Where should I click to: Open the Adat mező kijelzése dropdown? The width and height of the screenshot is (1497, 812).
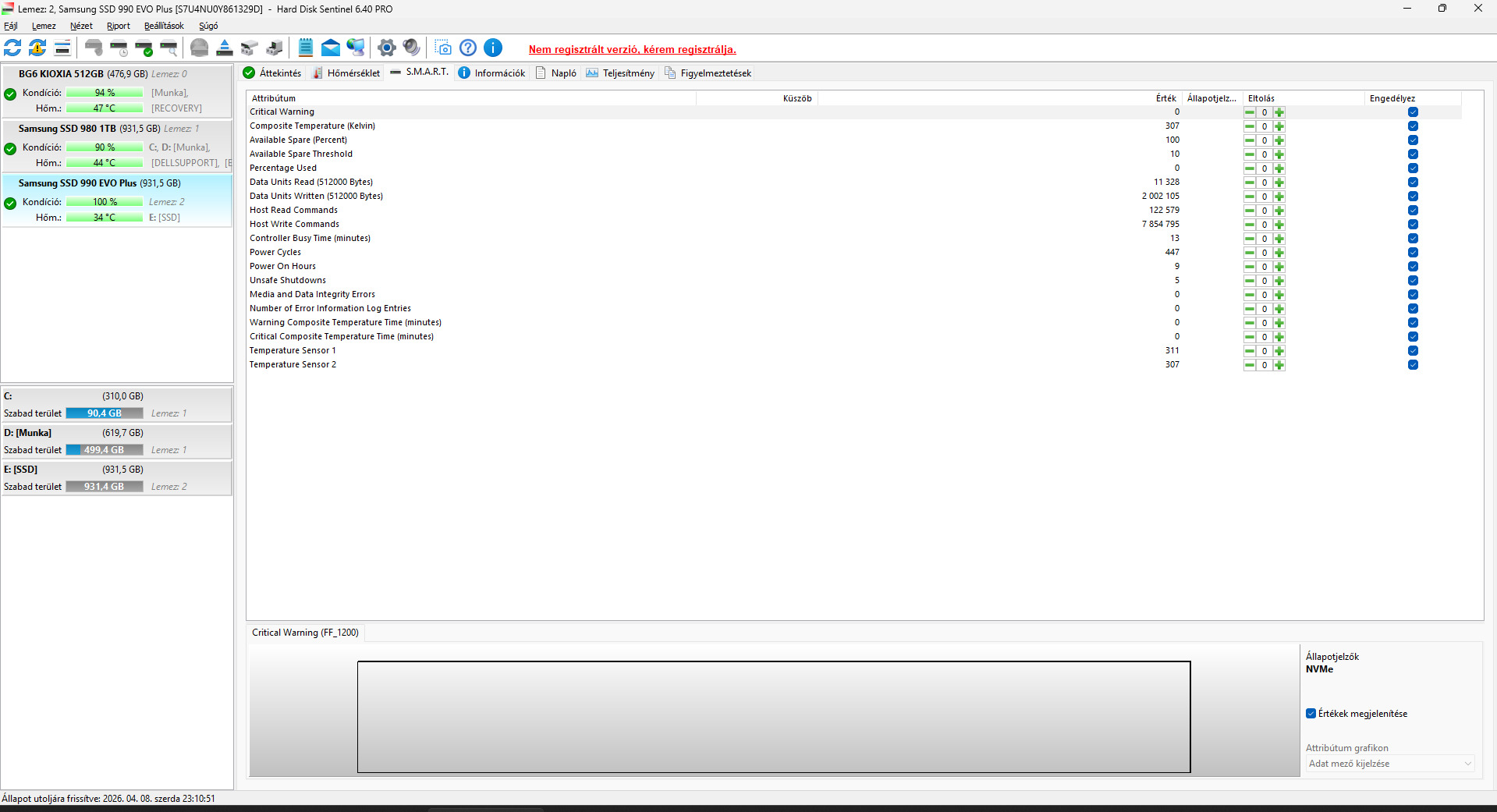point(1390,764)
